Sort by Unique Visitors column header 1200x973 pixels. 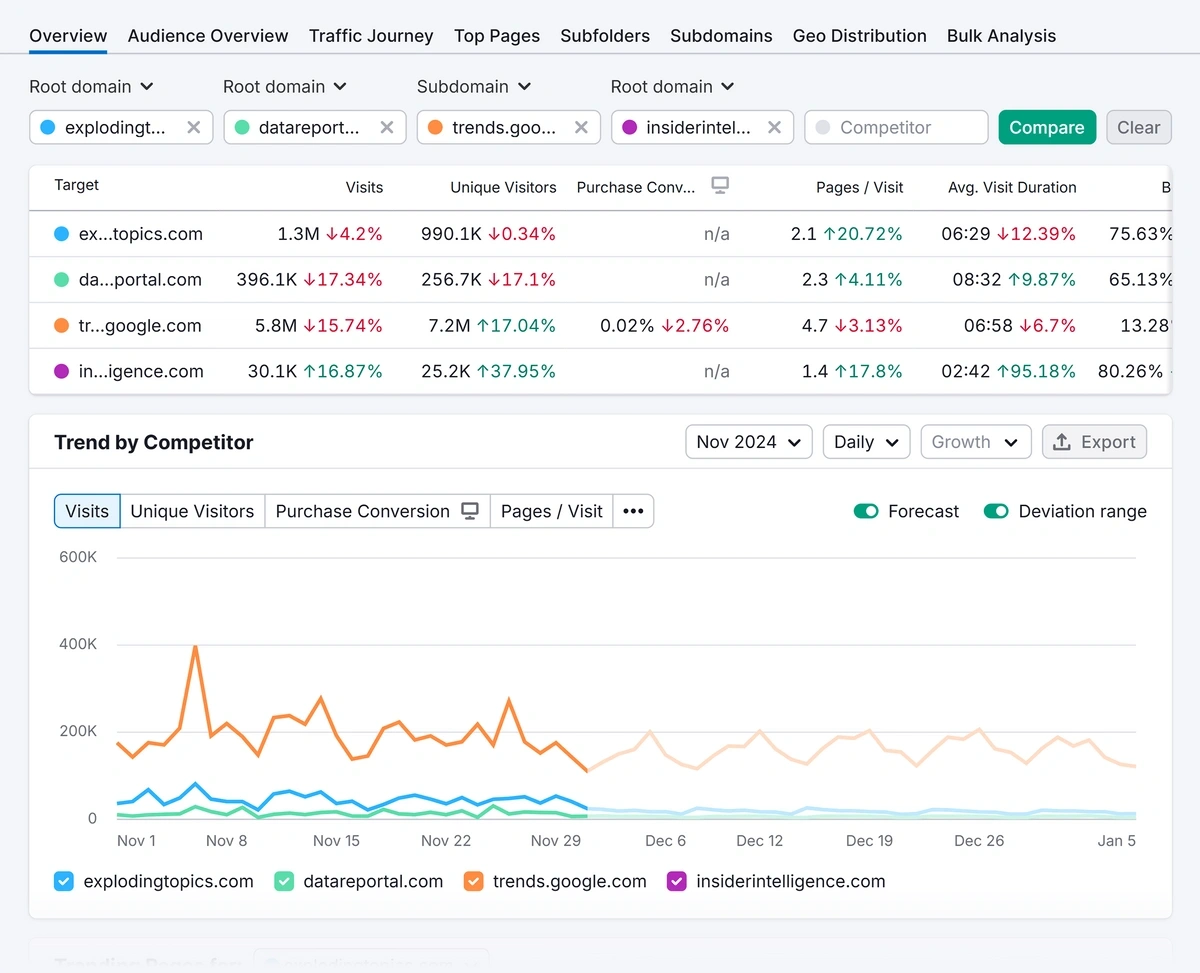point(503,187)
